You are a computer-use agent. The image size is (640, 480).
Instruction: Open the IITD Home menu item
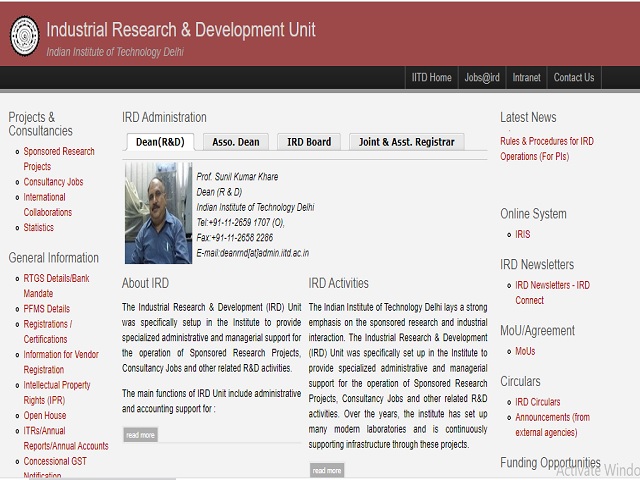(431, 78)
